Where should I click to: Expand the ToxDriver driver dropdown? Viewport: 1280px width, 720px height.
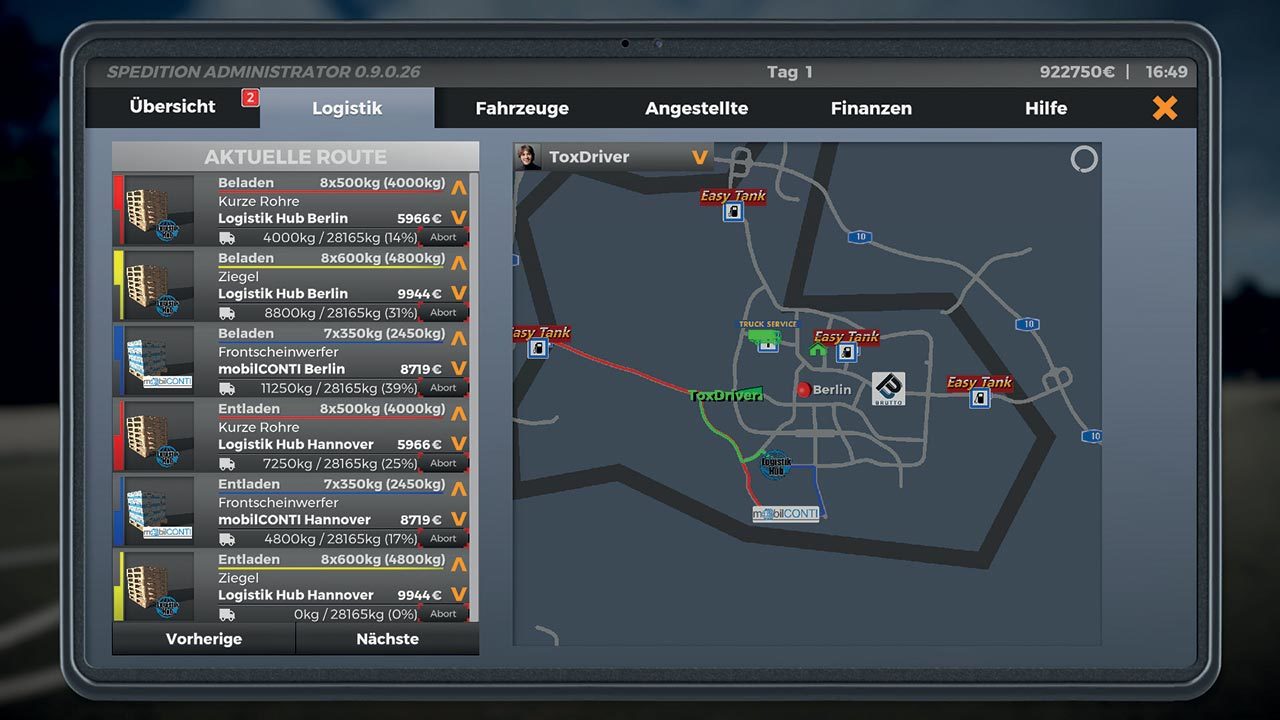pos(700,157)
